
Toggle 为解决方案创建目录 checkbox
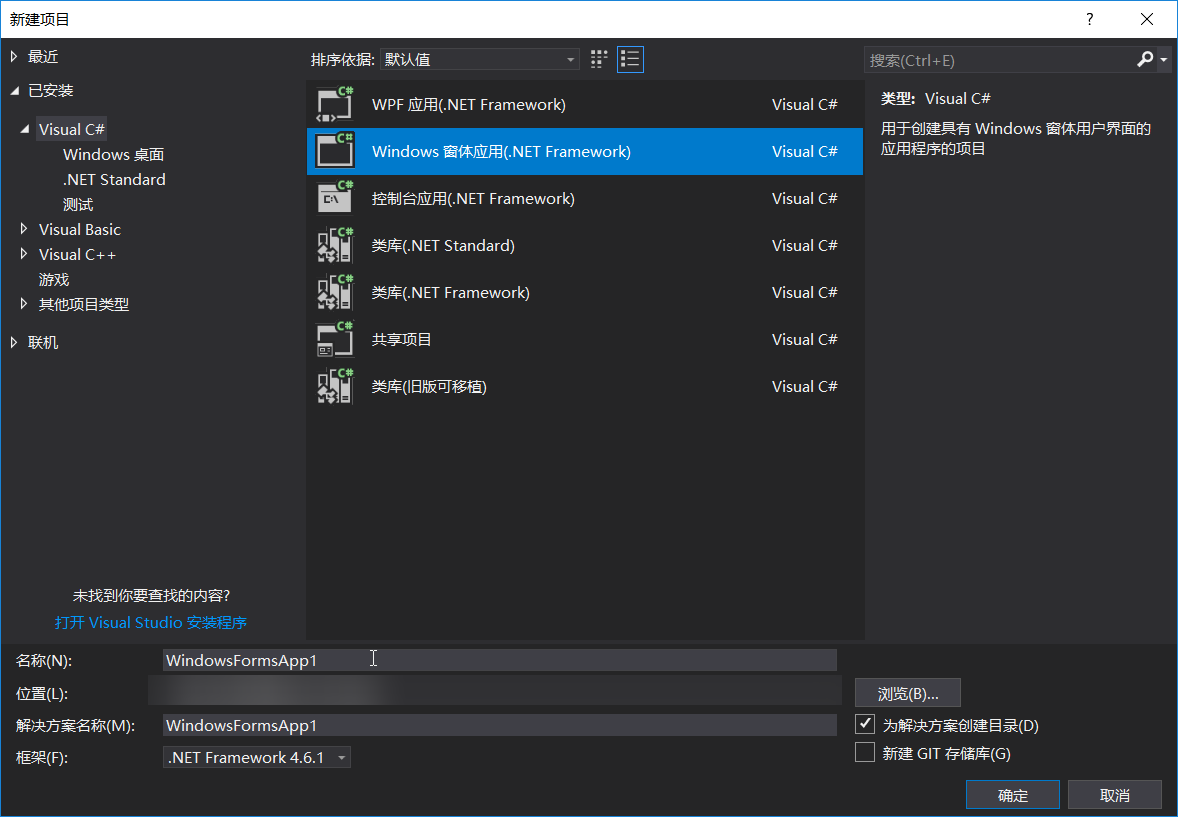[865, 725]
